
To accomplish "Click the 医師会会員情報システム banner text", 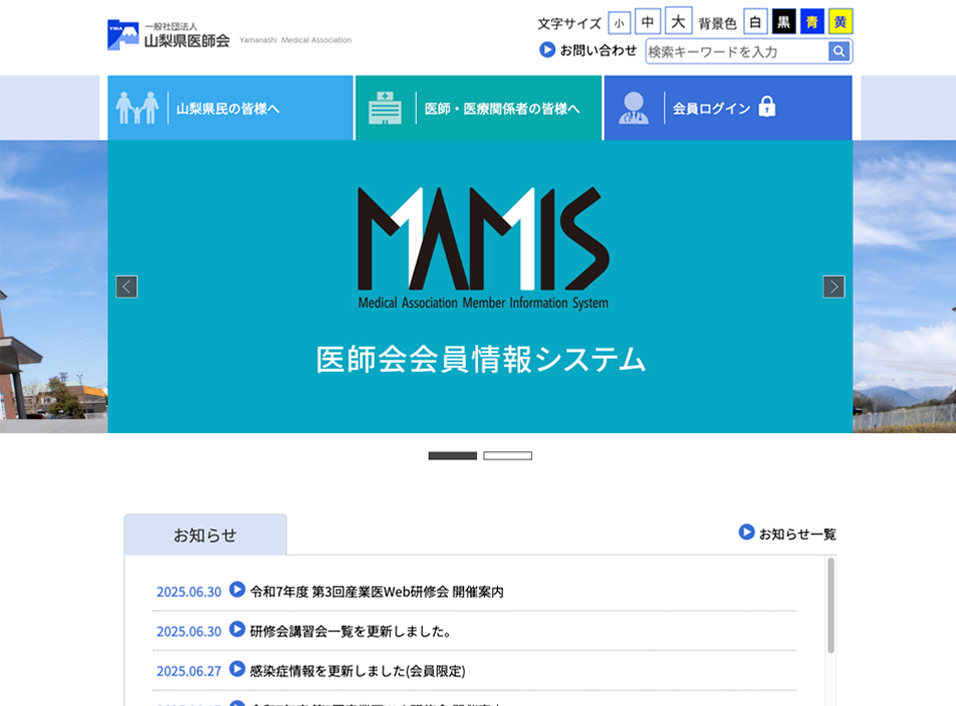I will [480, 359].
